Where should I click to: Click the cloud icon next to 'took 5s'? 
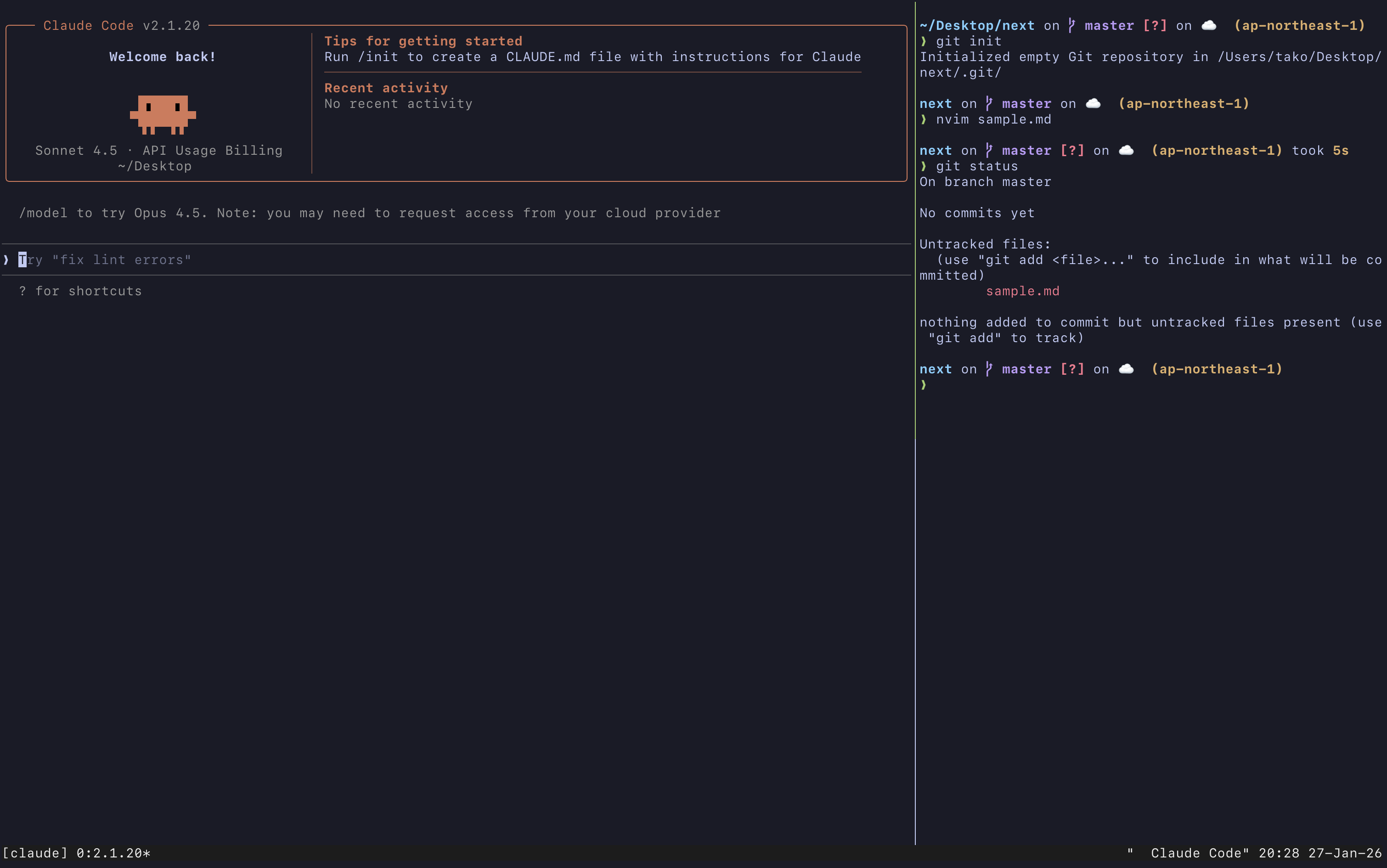(1126, 150)
